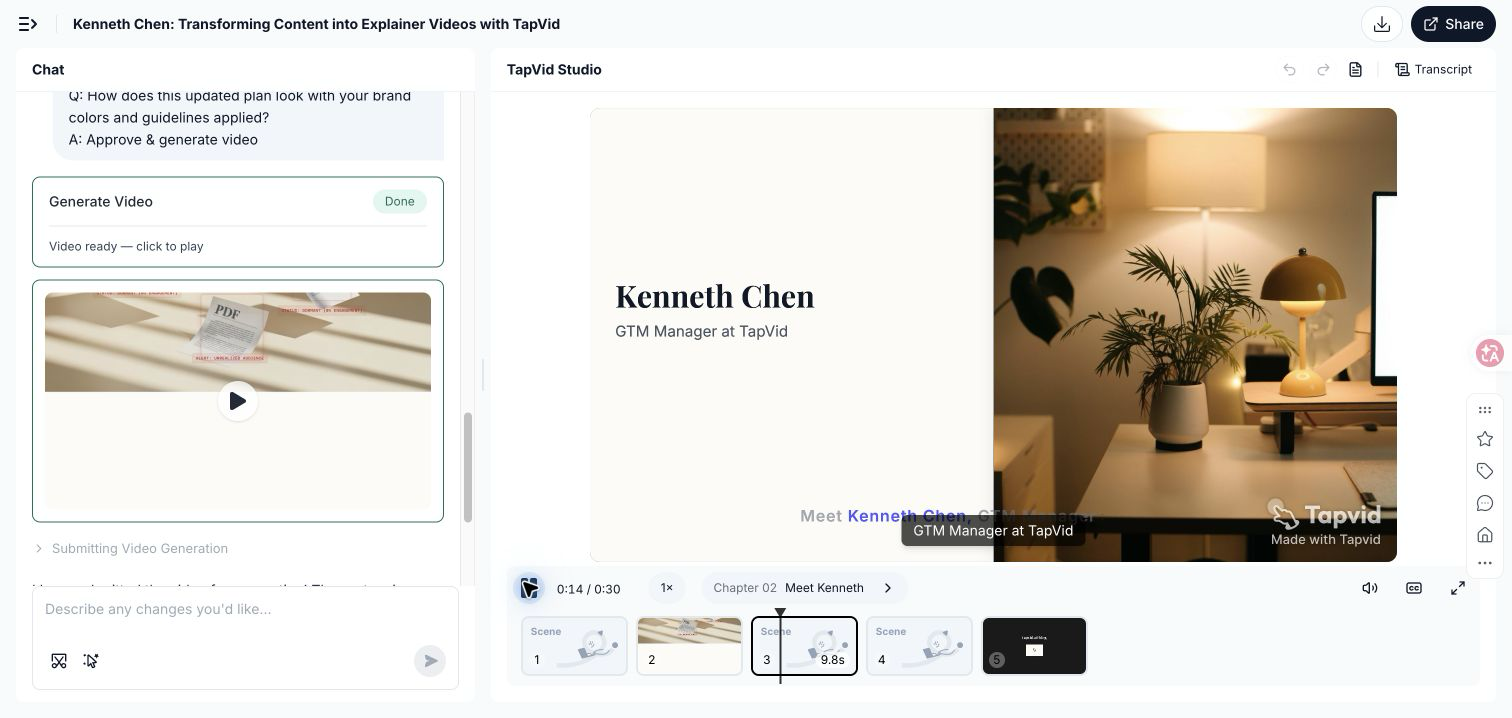Select Scene 4 thumbnail in the timeline
The image size is (1512, 718).
click(919, 646)
